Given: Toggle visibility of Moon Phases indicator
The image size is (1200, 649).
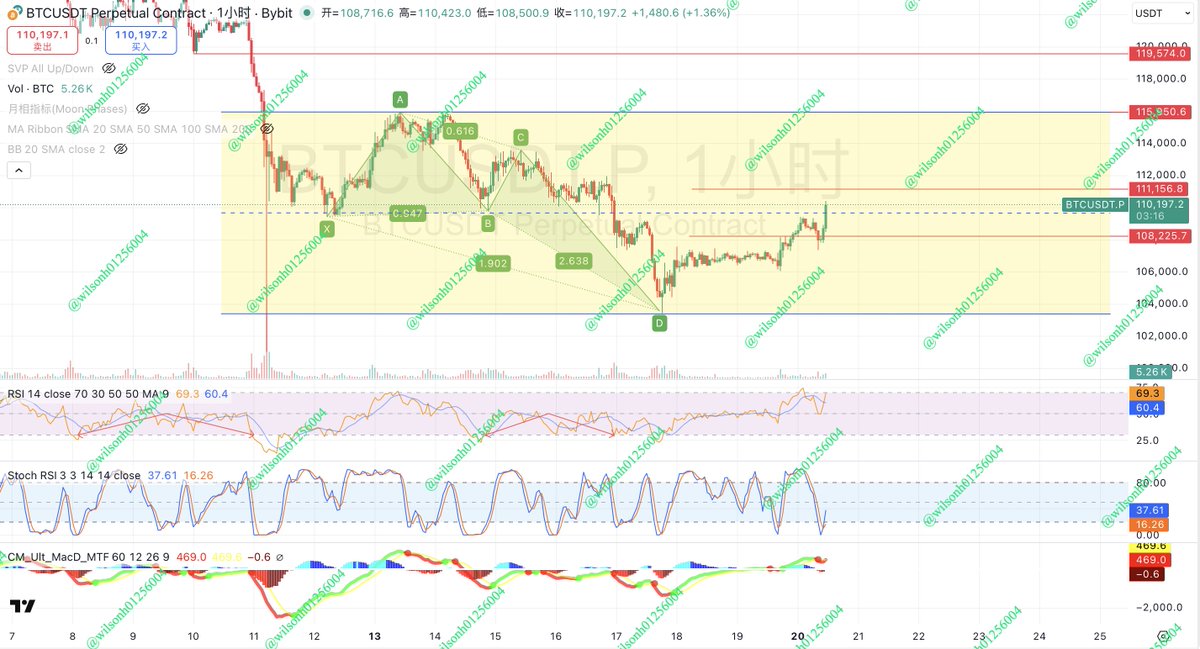Looking at the screenshot, I should tap(143, 108).
